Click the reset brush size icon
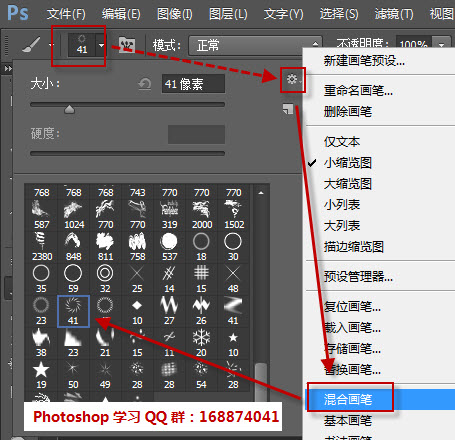The width and height of the screenshot is (455, 440). coord(145,84)
